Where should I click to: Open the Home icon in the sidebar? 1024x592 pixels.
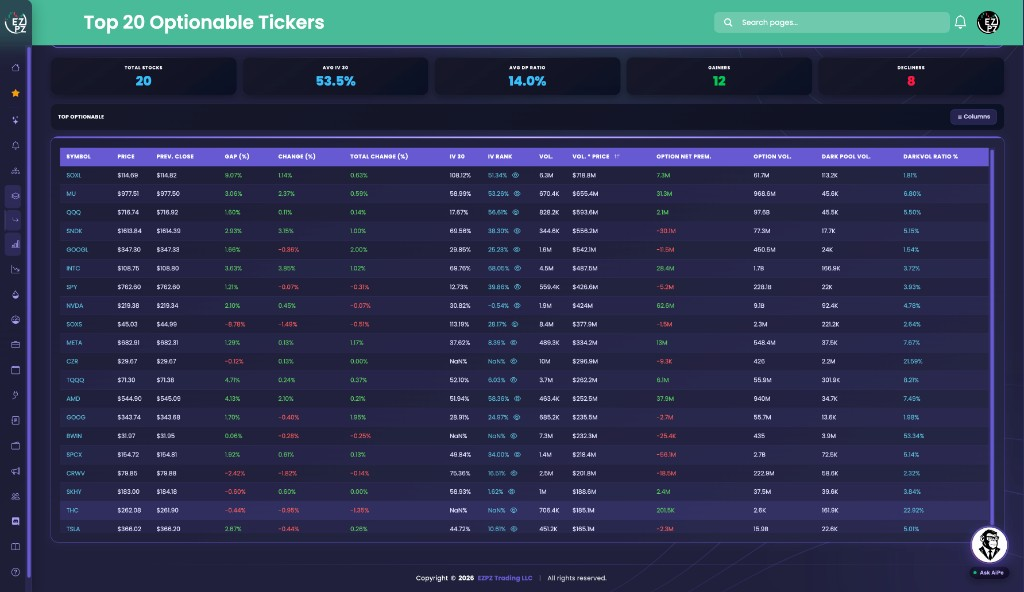(16, 68)
